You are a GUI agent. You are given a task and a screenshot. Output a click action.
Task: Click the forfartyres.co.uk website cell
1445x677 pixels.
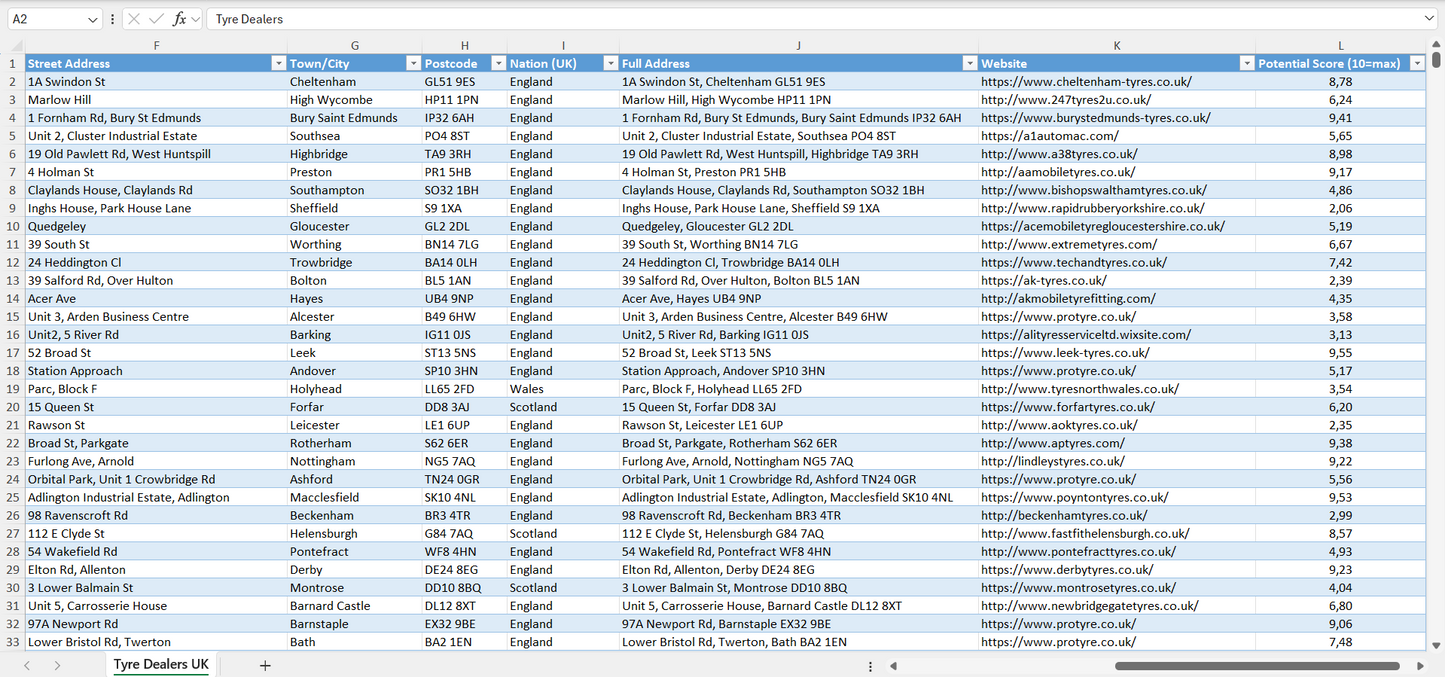[x=1067, y=407]
